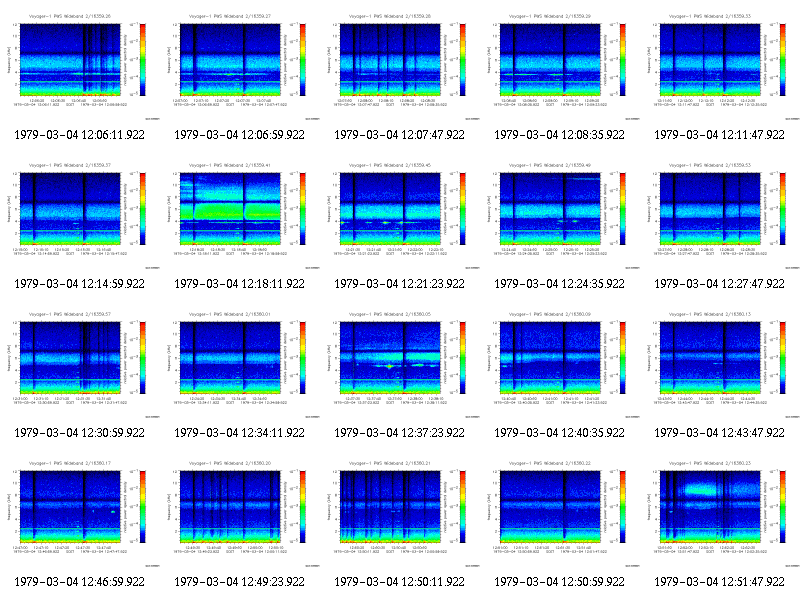Click the 12:14:59.922 spectrogram thumbnail
This screenshot has width=800, height=596.
(x=80, y=216)
